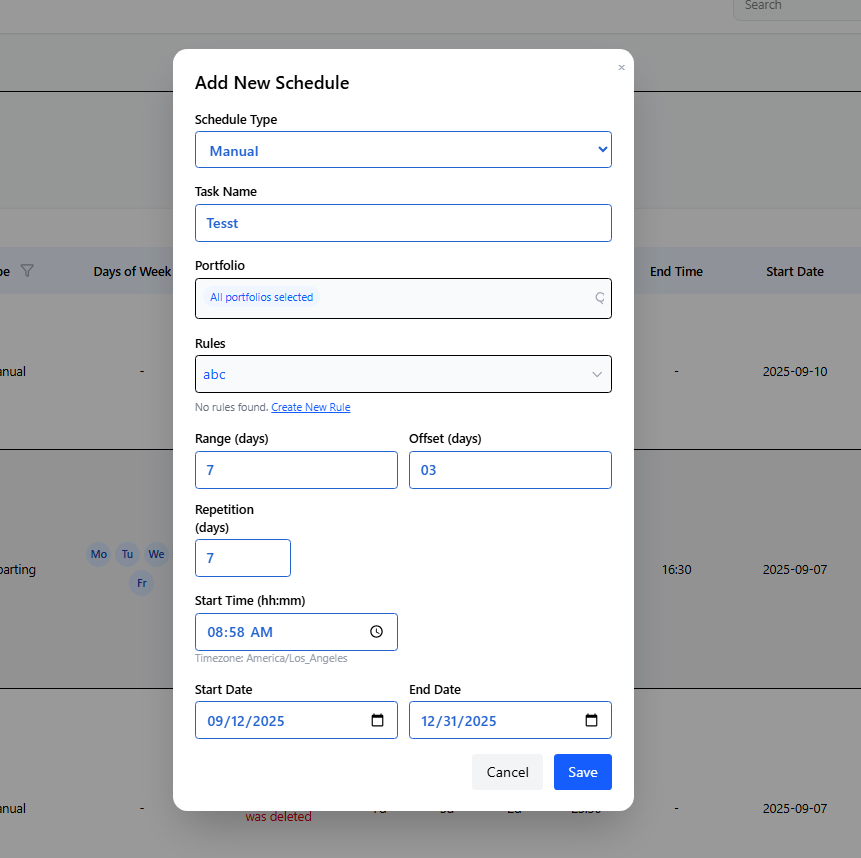861x858 pixels.
Task: Open the Start Date calendar picker icon
Action: click(x=377, y=720)
